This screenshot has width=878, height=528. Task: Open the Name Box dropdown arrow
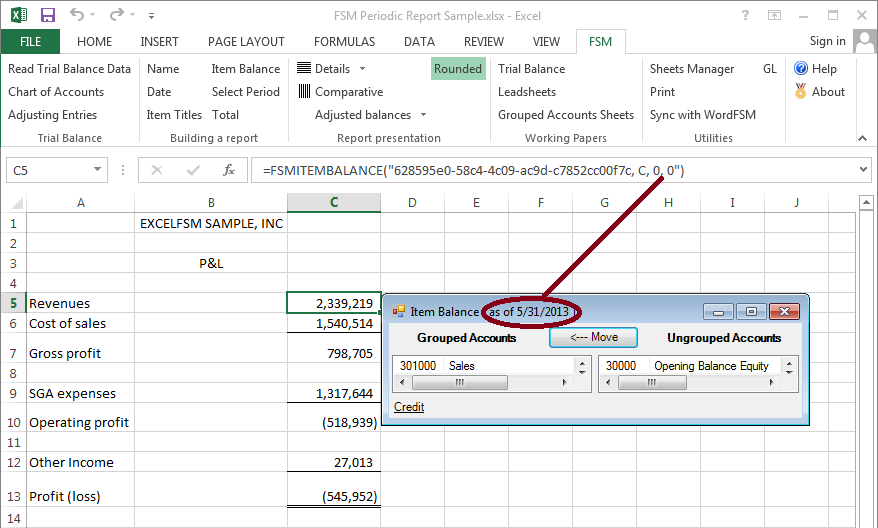(97, 170)
